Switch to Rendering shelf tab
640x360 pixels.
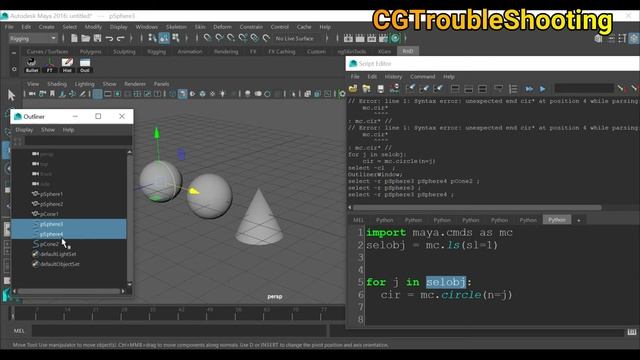pyautogui.click(x=226, y=51)
